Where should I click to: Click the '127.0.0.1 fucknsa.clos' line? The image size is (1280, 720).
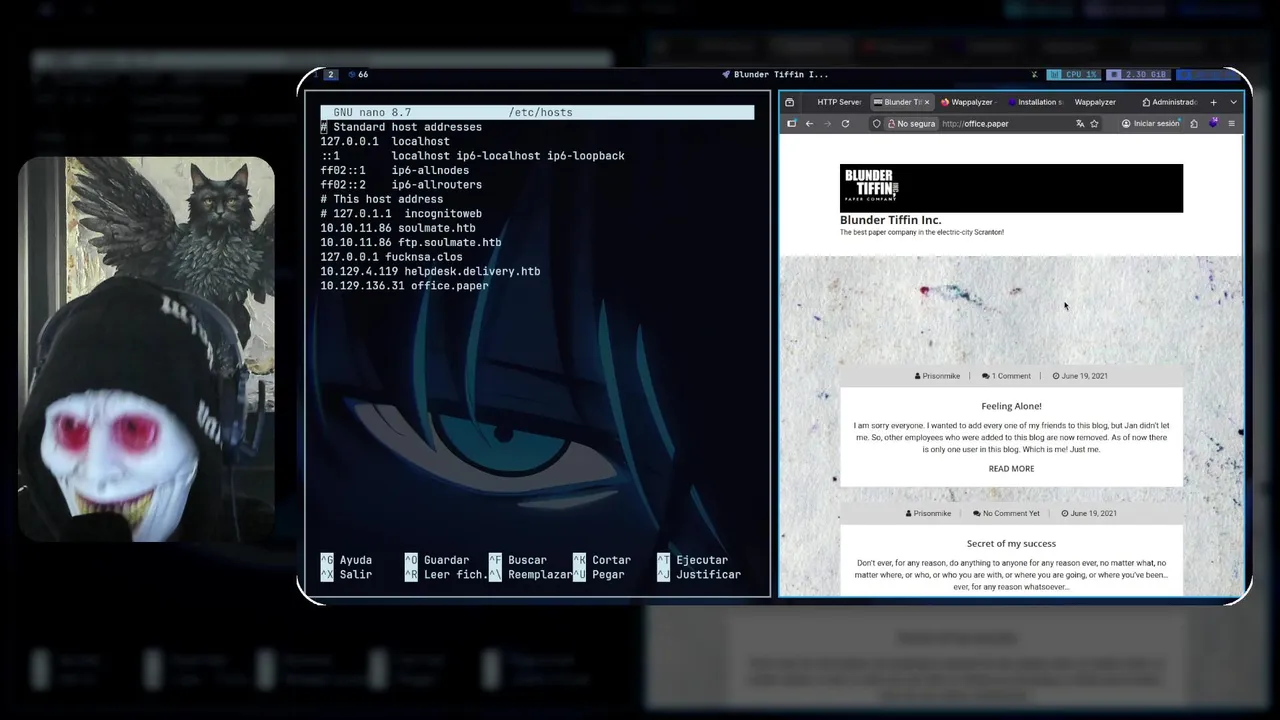[x=391, y=256]
